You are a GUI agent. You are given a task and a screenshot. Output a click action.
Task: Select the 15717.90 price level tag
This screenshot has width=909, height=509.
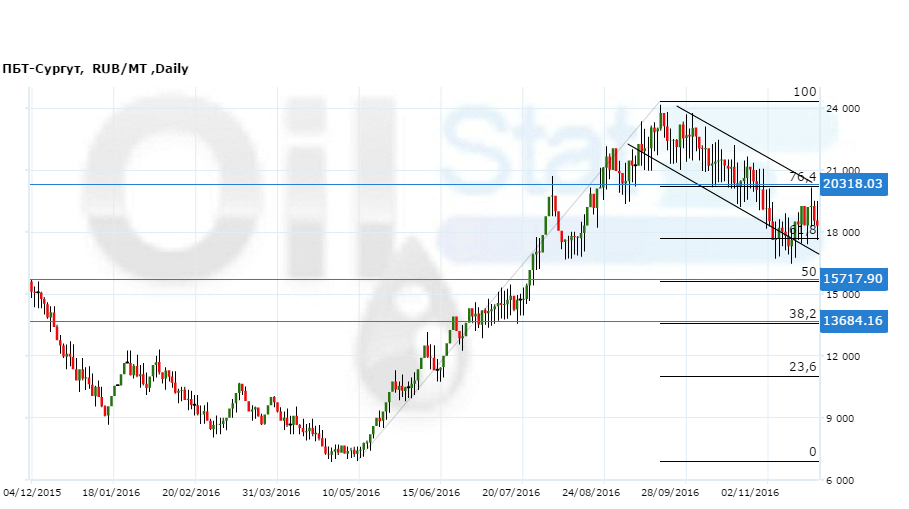coord(853,279)
